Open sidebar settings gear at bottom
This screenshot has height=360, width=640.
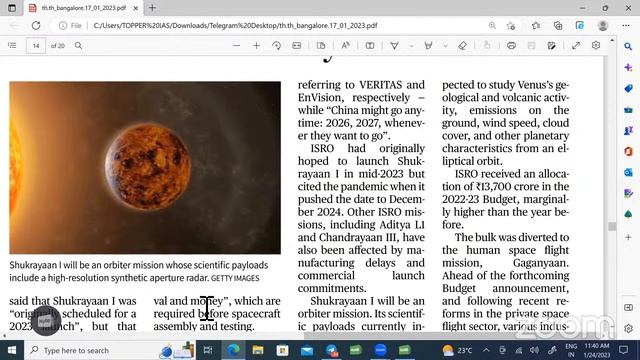[628, 328]
